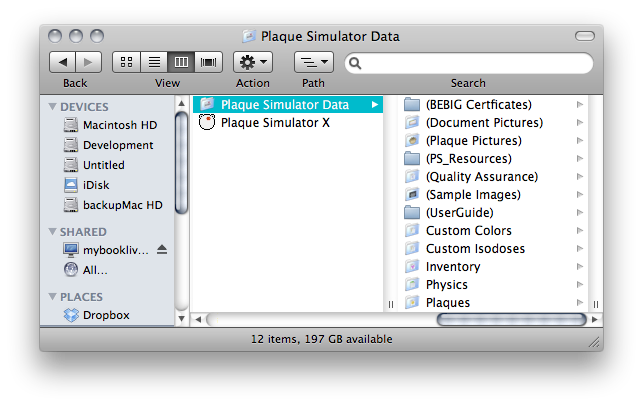Open Dropbox icon in sidebar
643x406 pixels.
point(71,315)
